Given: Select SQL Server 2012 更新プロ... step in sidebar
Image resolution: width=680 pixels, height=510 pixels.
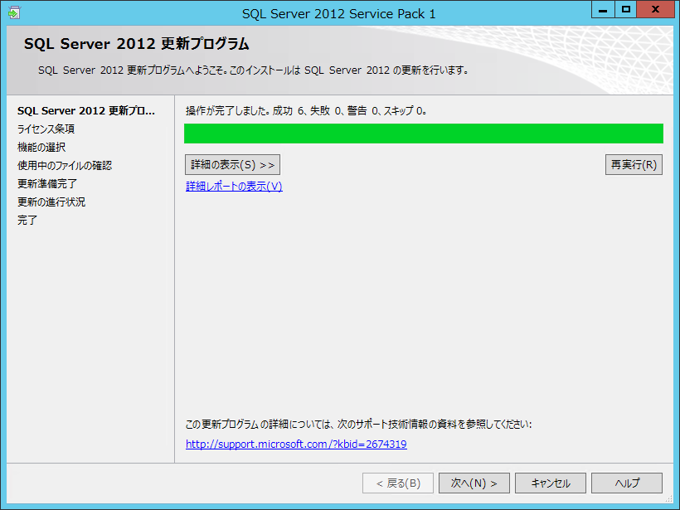Looking at the screenshot, I should [x=86, y=111].
